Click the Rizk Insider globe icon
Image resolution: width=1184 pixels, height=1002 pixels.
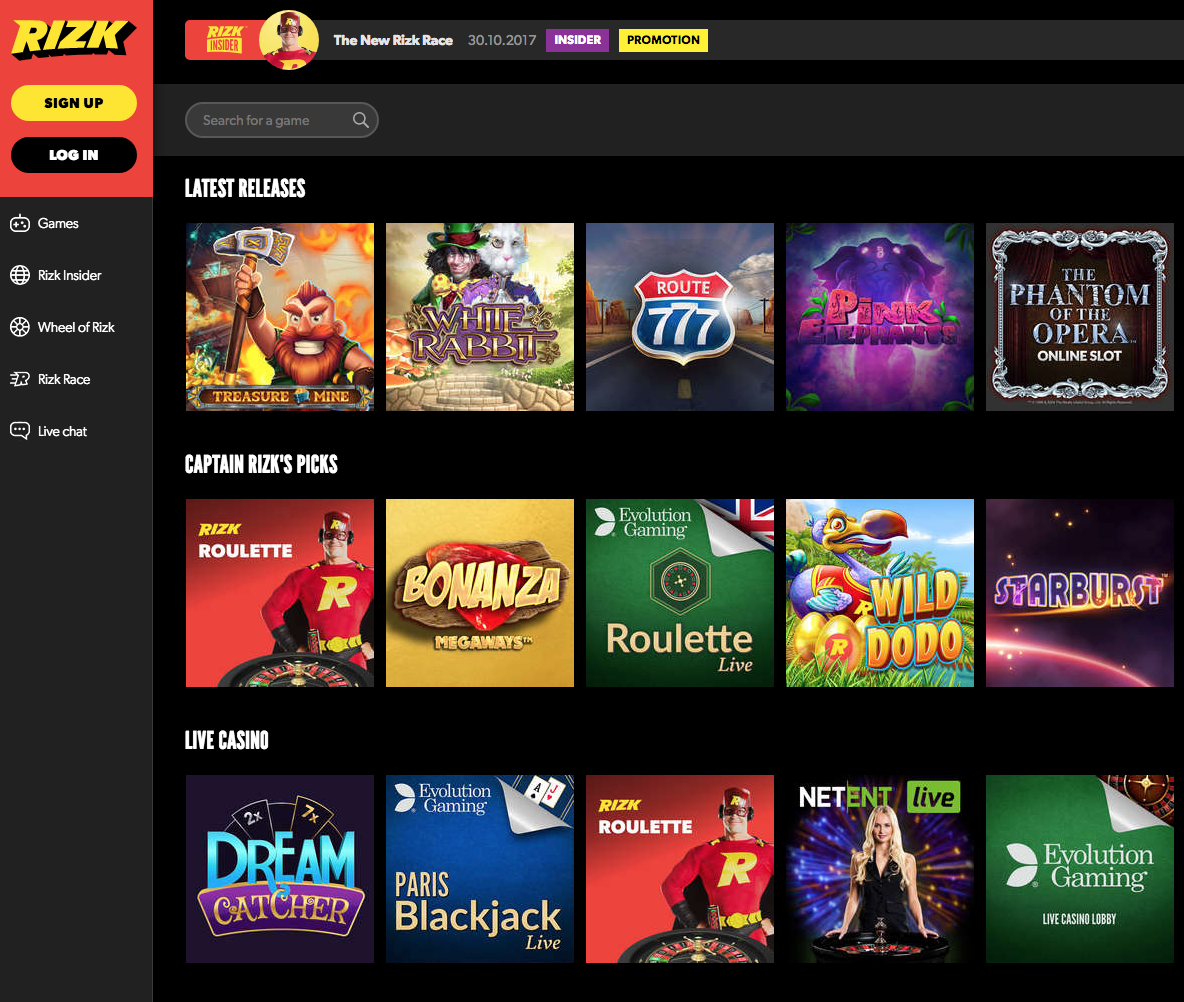(x=20, y=276)
